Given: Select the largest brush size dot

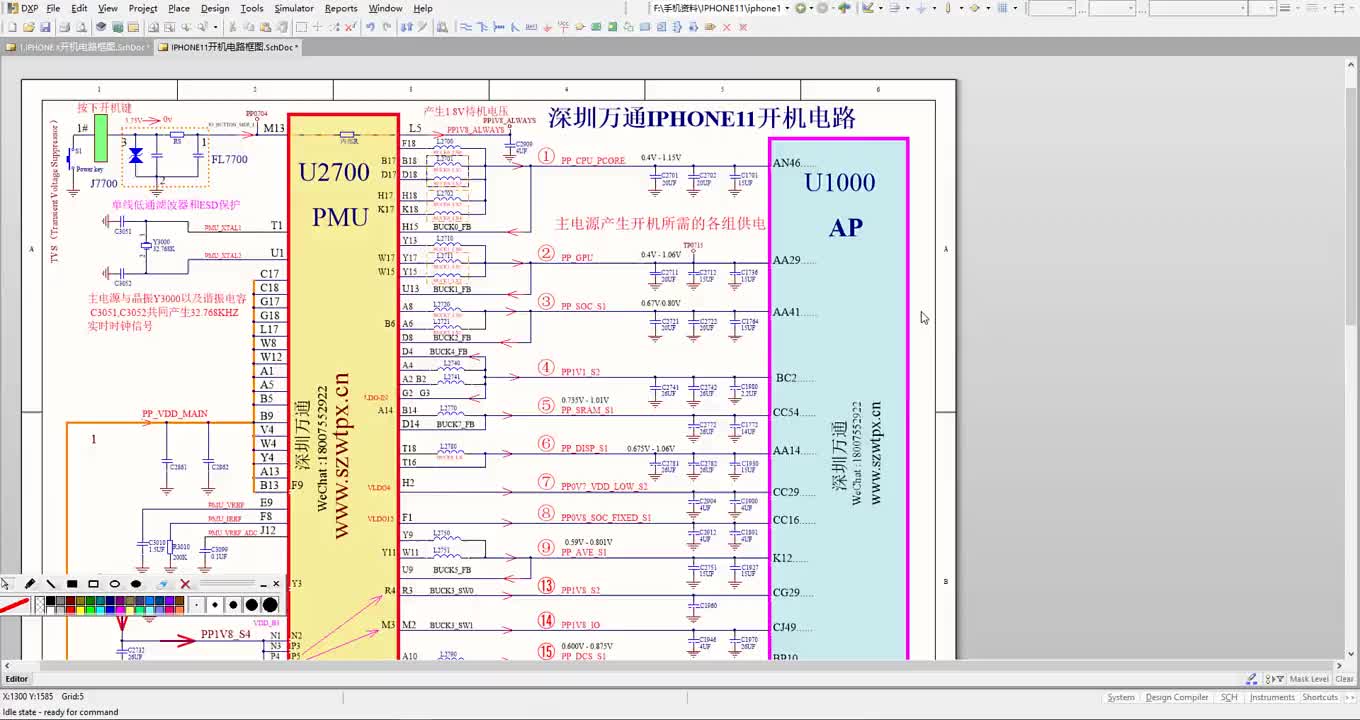Looking at the screenshot, I should [x=270, y=605].
